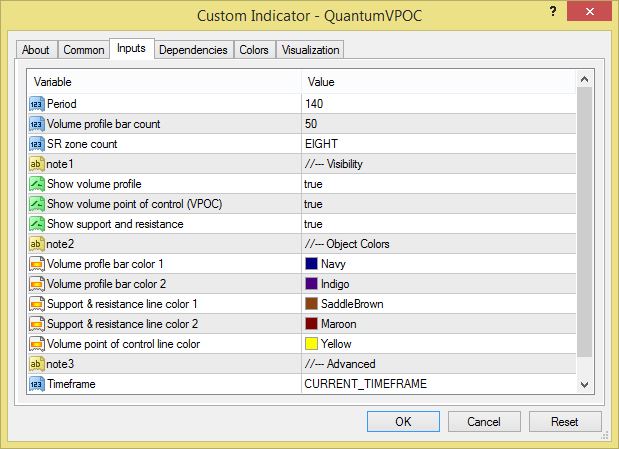Click the icon next to Volume profile bar count

coord(37,124)
